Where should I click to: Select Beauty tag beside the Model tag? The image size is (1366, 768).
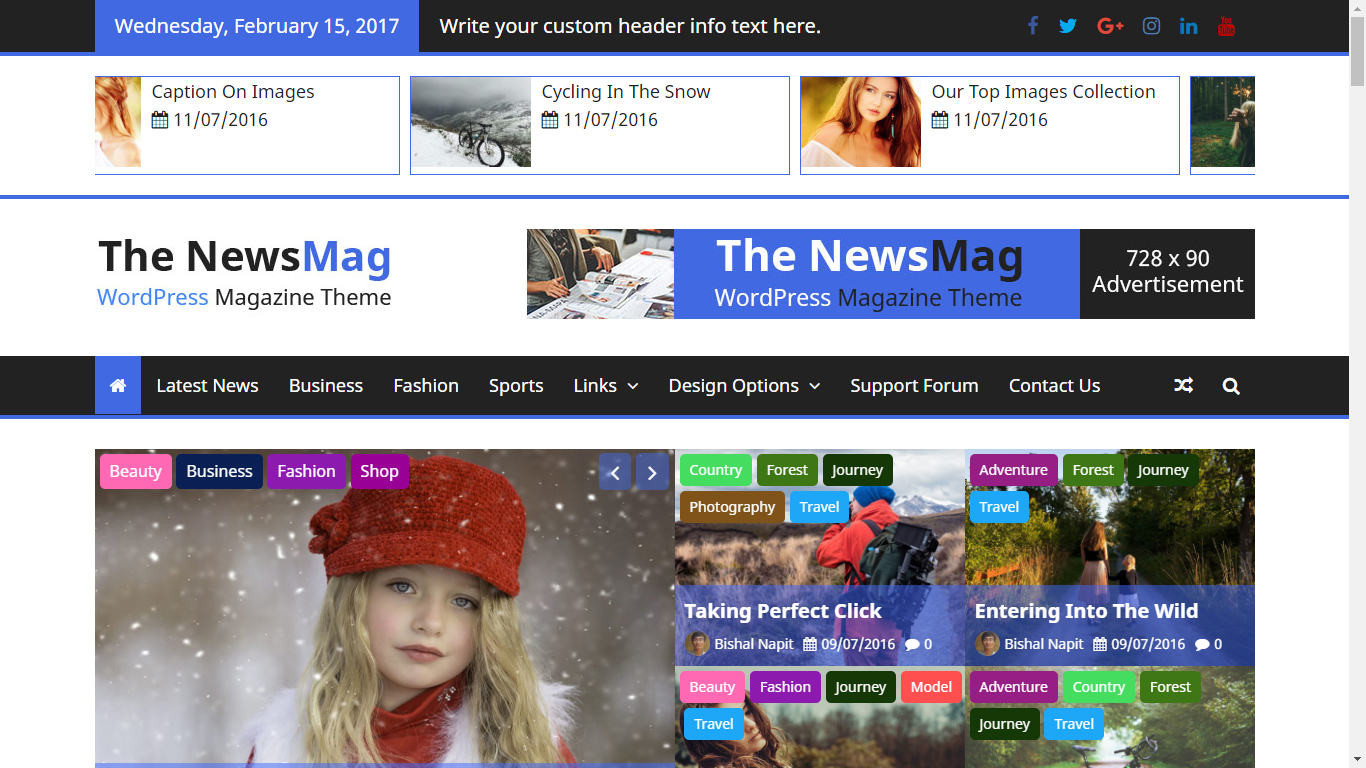point(712,687)
